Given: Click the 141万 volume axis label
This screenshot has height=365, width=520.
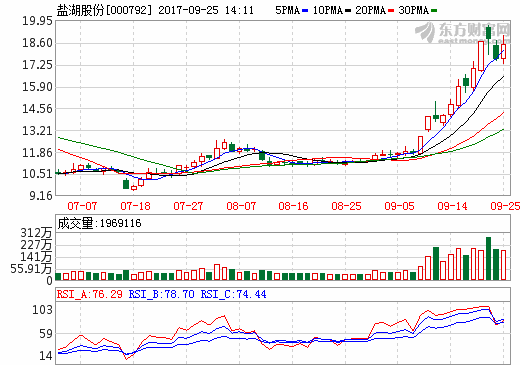Looking at the screenshot, I should point(36,257).
